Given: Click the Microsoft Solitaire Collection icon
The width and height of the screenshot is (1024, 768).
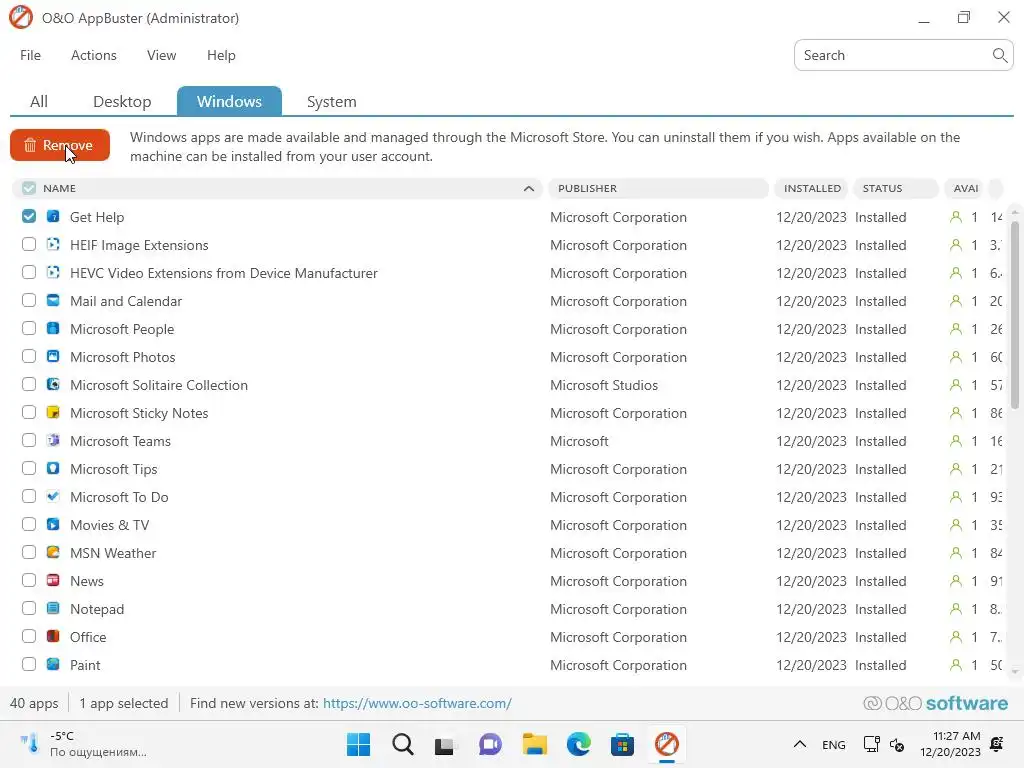Looking at the screenshot, I should pos(53,385).
